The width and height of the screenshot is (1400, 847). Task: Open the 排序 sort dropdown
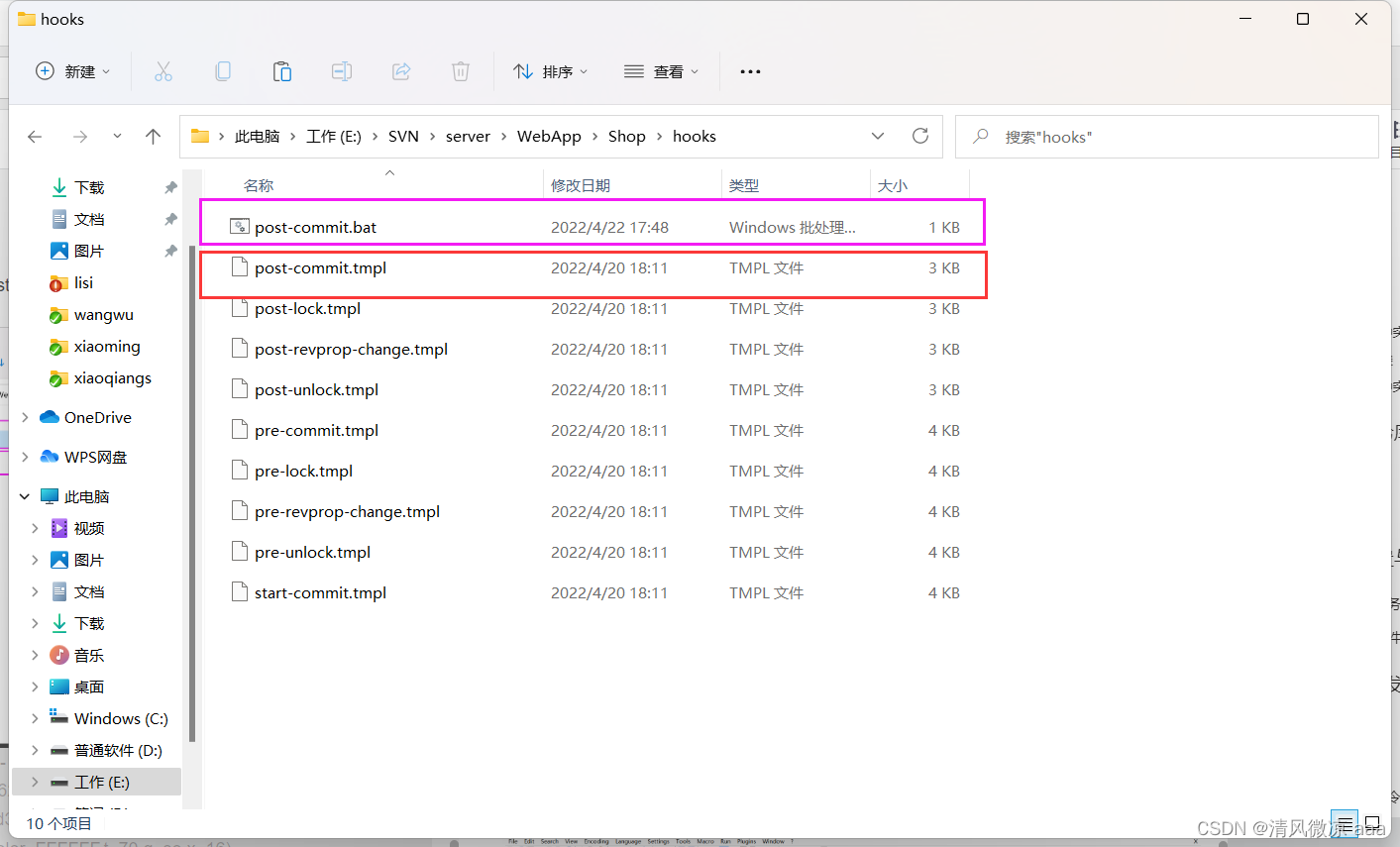point(551,71)
